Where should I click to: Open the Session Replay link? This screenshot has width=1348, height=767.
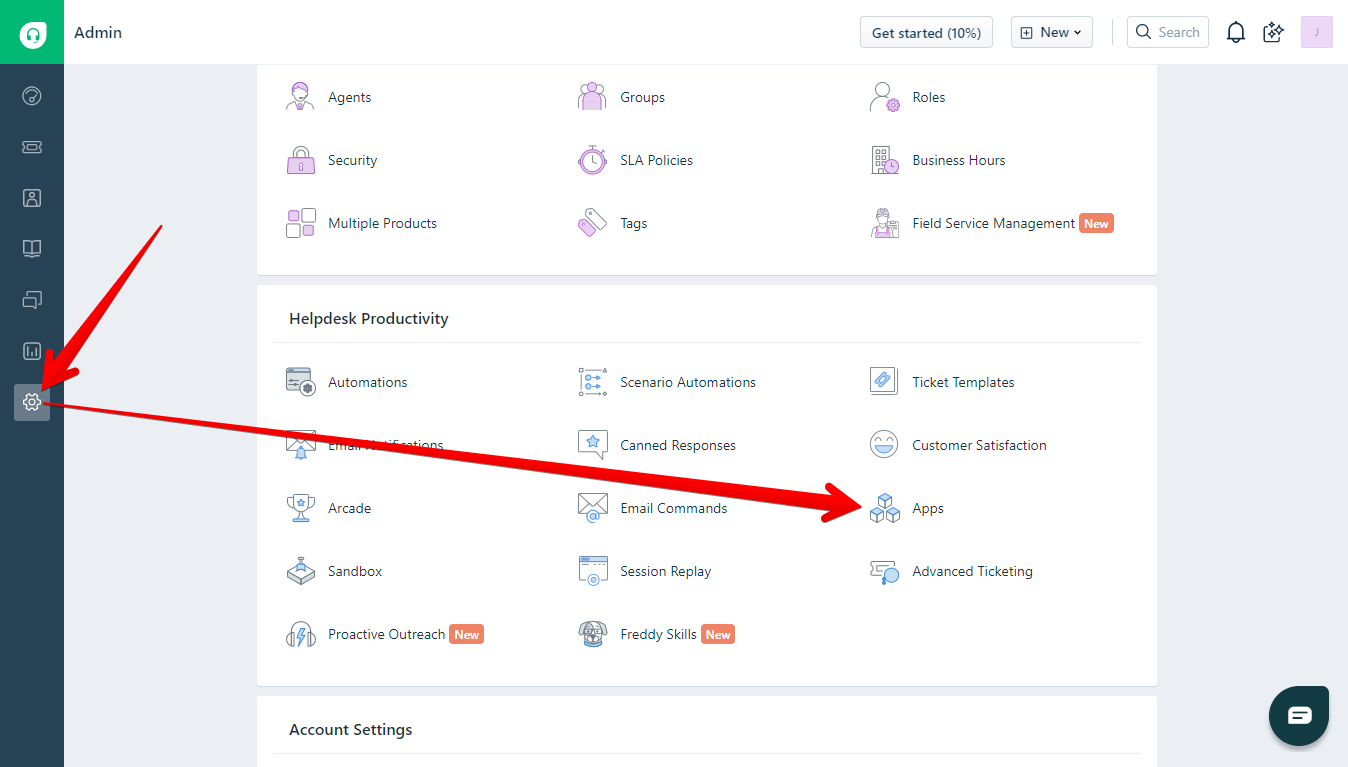[666, 571]
